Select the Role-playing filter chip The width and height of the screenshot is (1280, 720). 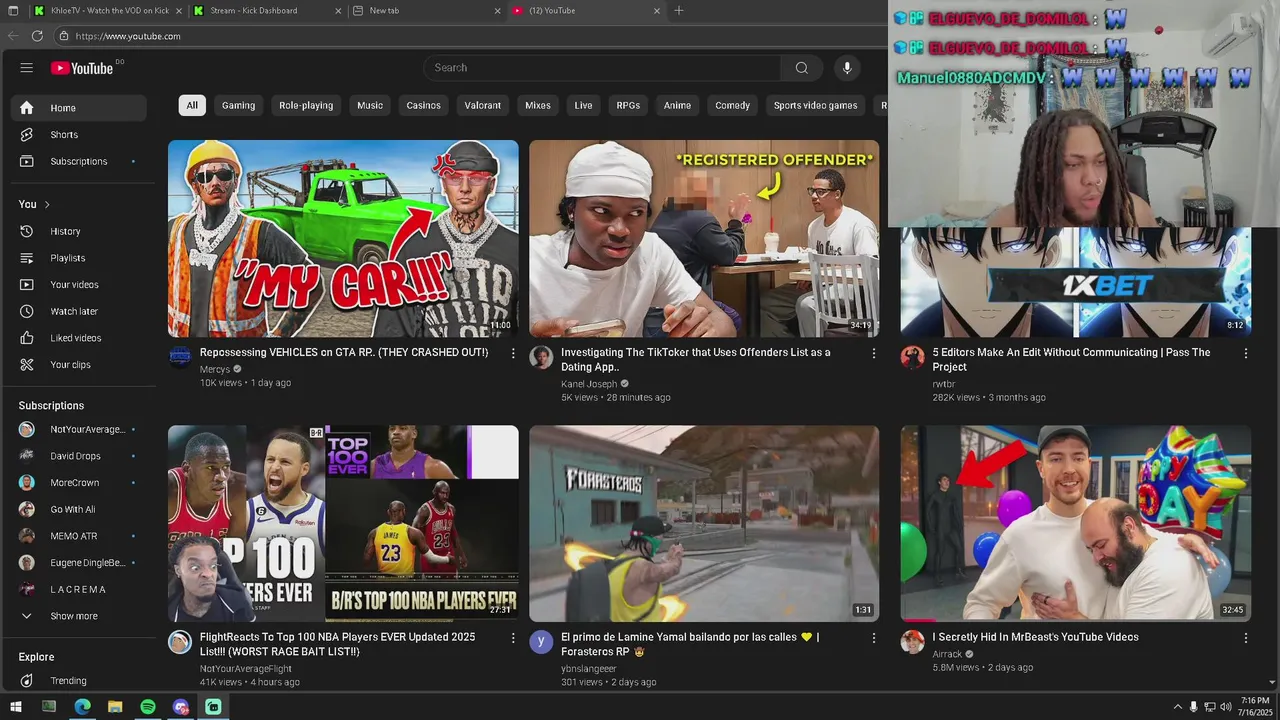pos(306,105)
